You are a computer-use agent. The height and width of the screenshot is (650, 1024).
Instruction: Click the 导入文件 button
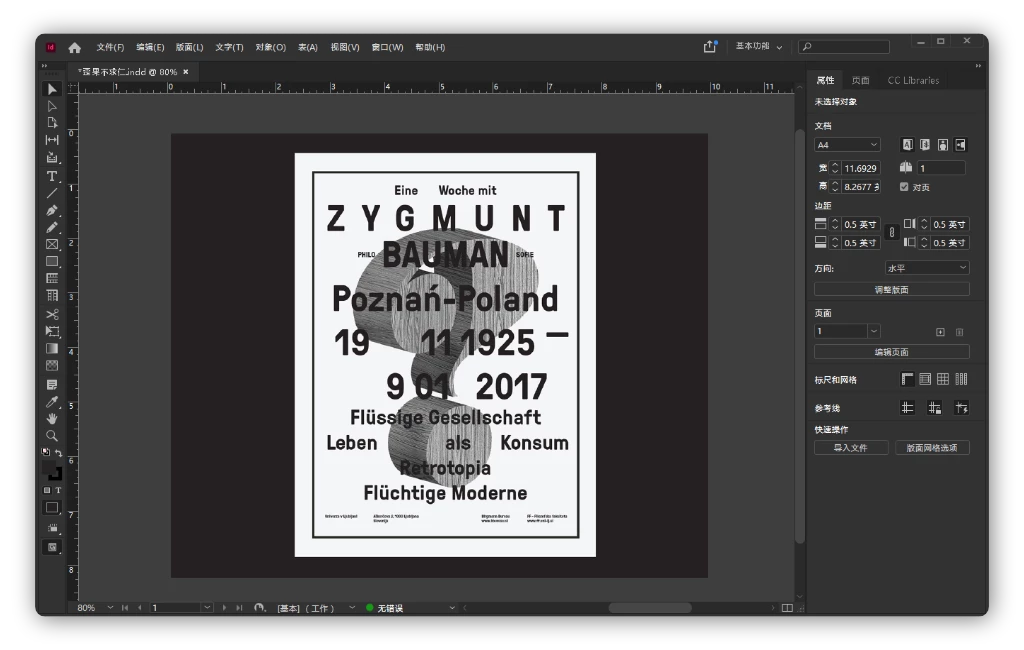[x=850, y=448]
